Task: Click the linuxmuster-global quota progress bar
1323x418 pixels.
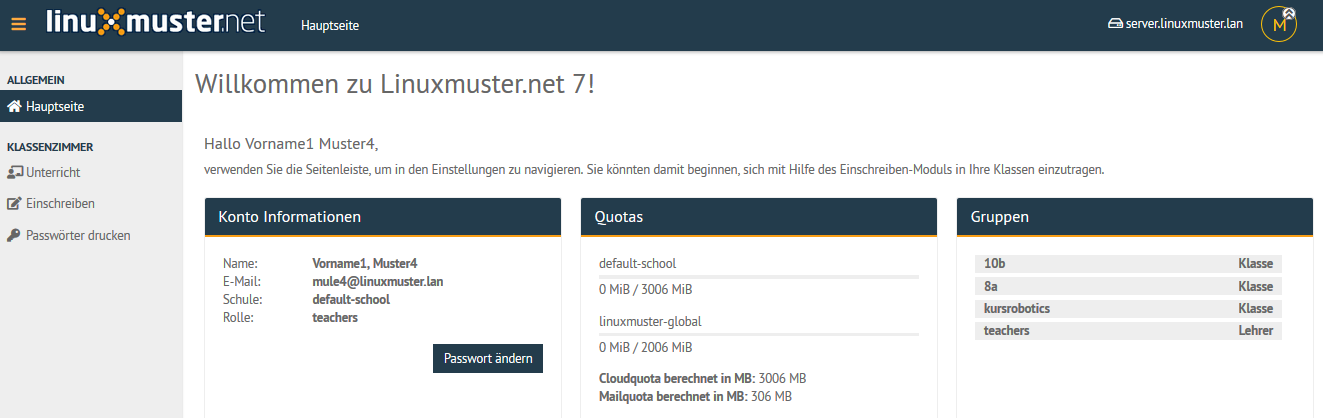Action: click(x=758, y=335)
